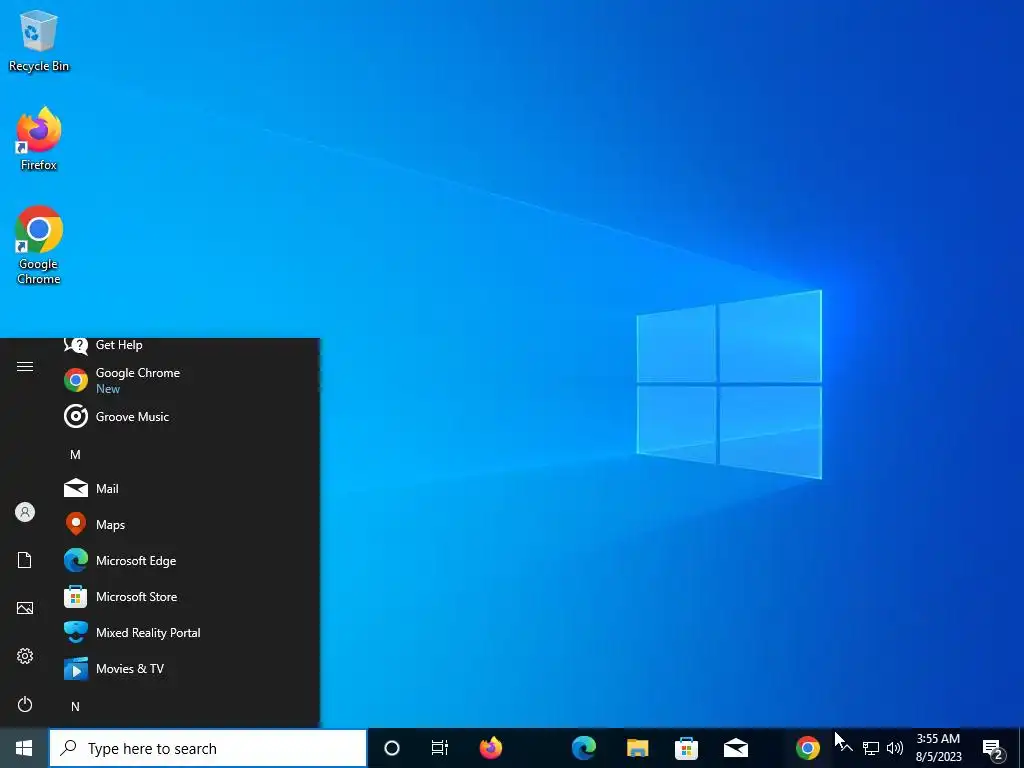
Task: Click the network icon in system tray
Action: [871, 748]
